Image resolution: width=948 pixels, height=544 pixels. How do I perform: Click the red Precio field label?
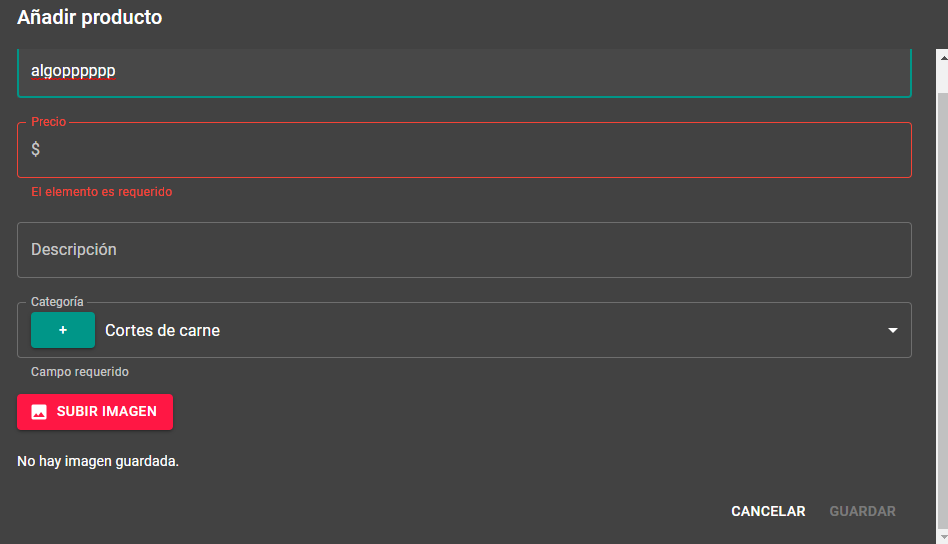(48, 121)
